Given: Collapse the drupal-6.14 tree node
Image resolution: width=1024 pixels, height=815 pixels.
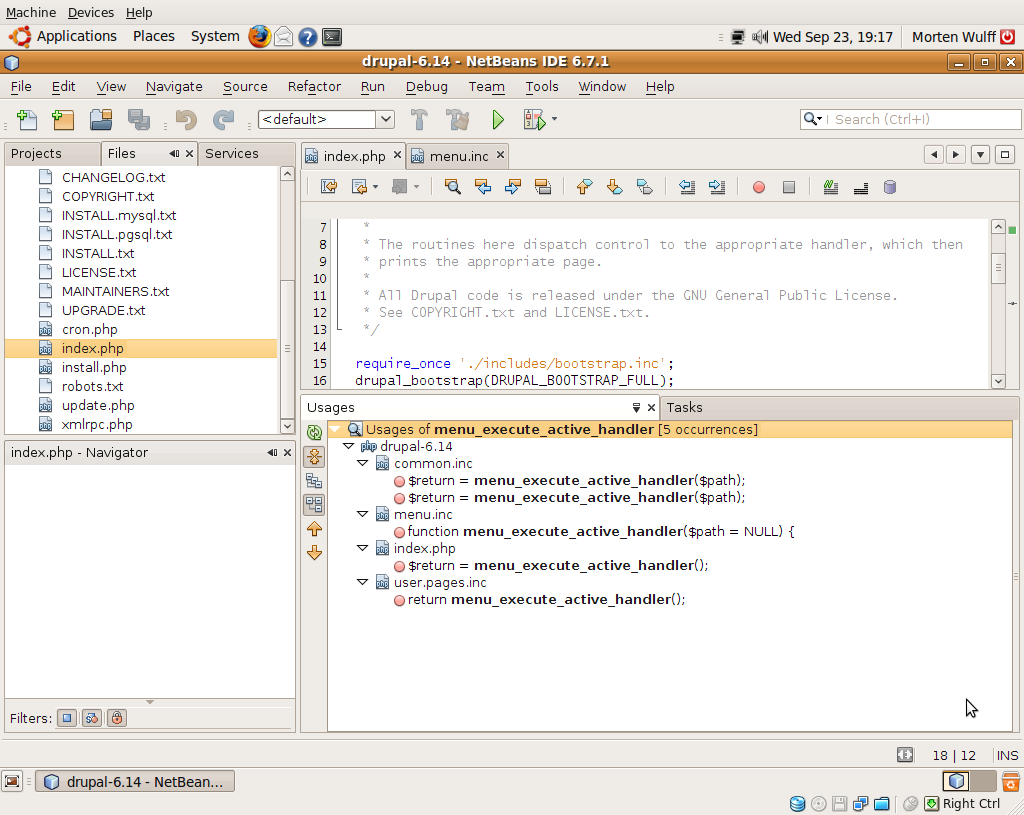Looking at the screenshot, I should click(349, 447).
